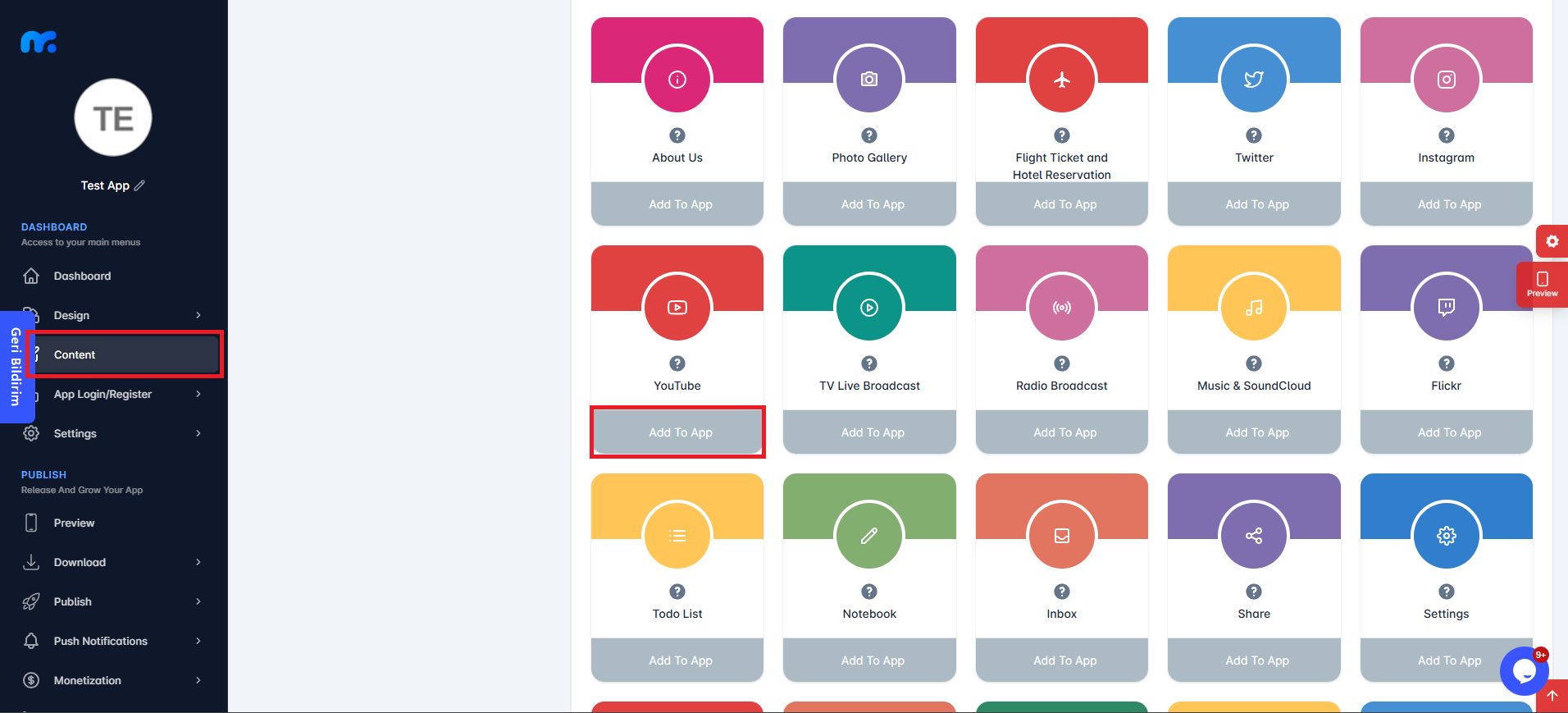The height and width of the screenshot is (713, 1568).
Task: Add TV Live Broadcast to app
Action: click(869, 432)
